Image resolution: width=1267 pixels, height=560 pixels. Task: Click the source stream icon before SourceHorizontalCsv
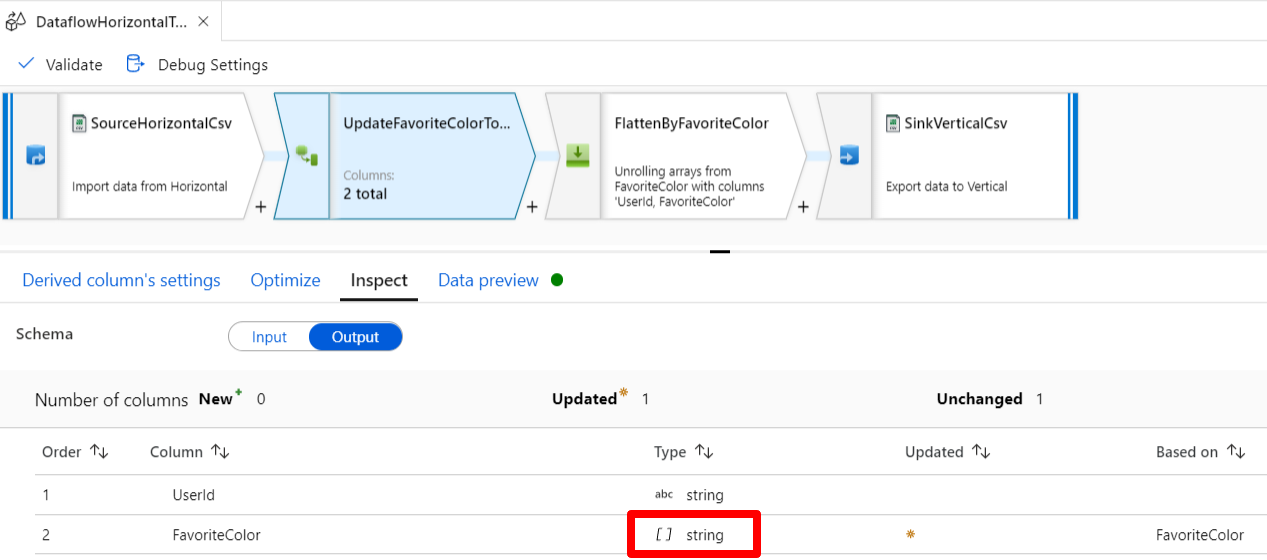tap(36, 156)
